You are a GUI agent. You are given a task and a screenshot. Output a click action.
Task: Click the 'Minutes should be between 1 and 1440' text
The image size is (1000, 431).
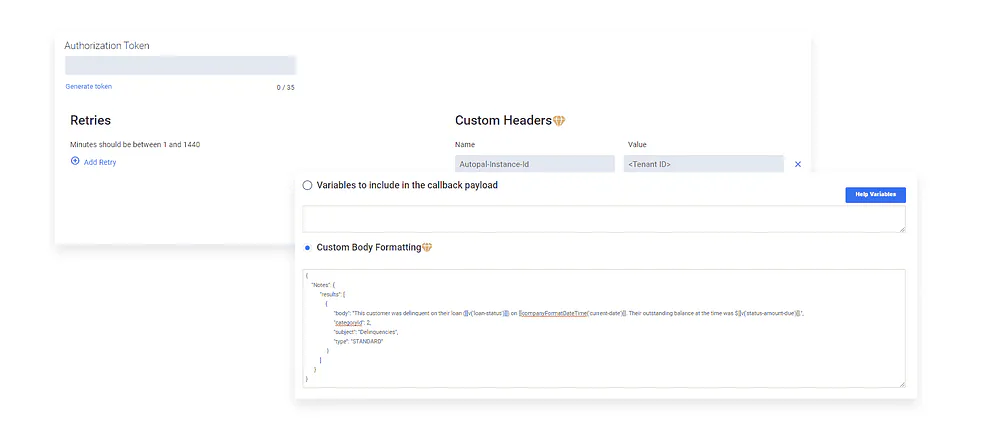135,145
